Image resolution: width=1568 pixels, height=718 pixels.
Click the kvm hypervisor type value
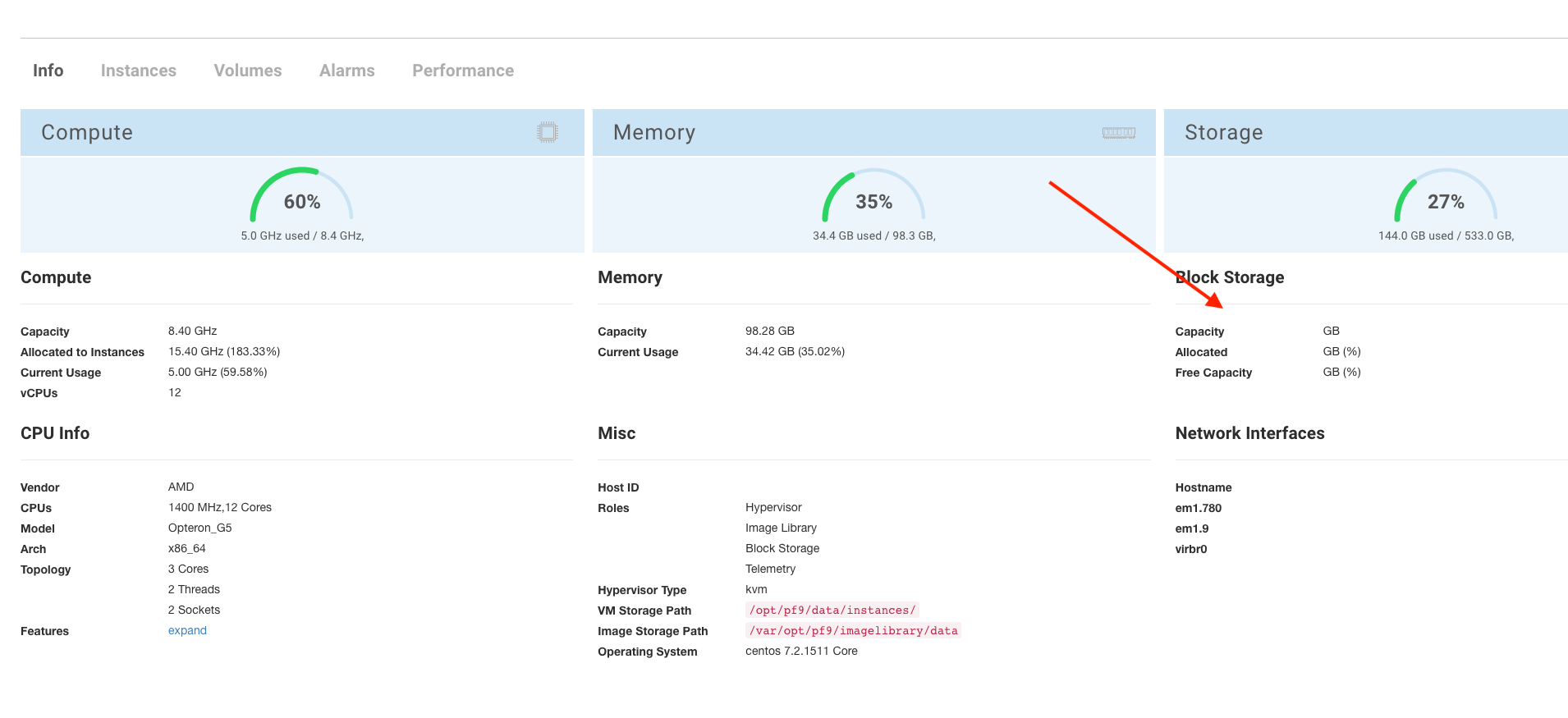pyautogui.click(x=756, y=589)
